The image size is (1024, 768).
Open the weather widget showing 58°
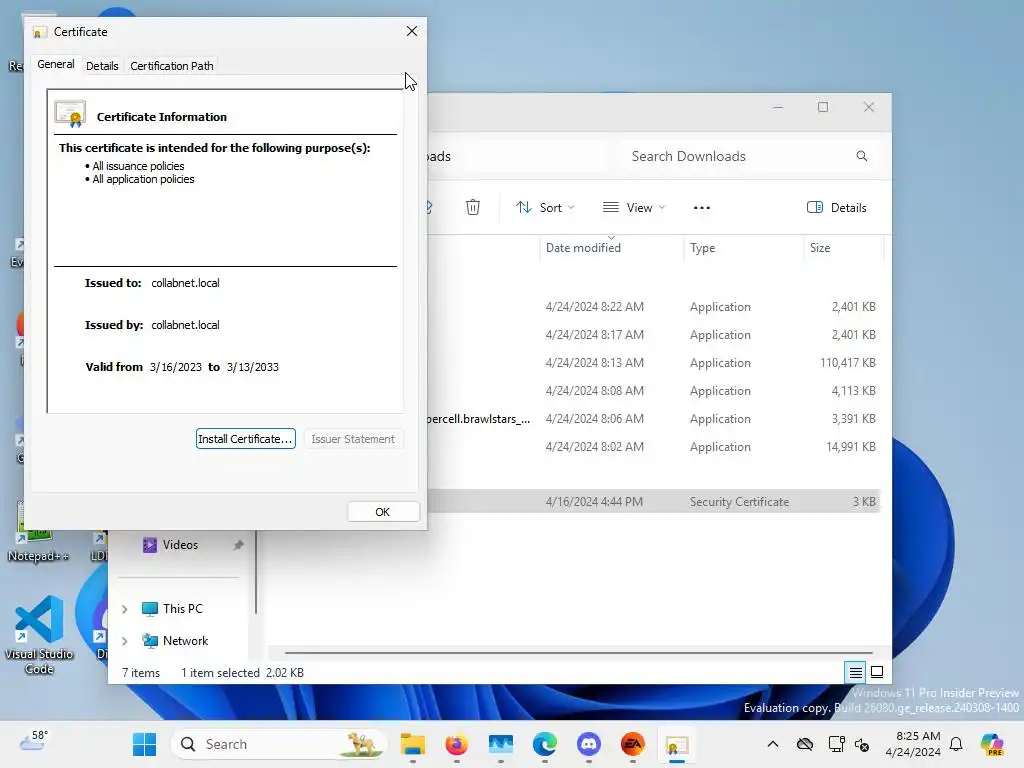[34, 741]
